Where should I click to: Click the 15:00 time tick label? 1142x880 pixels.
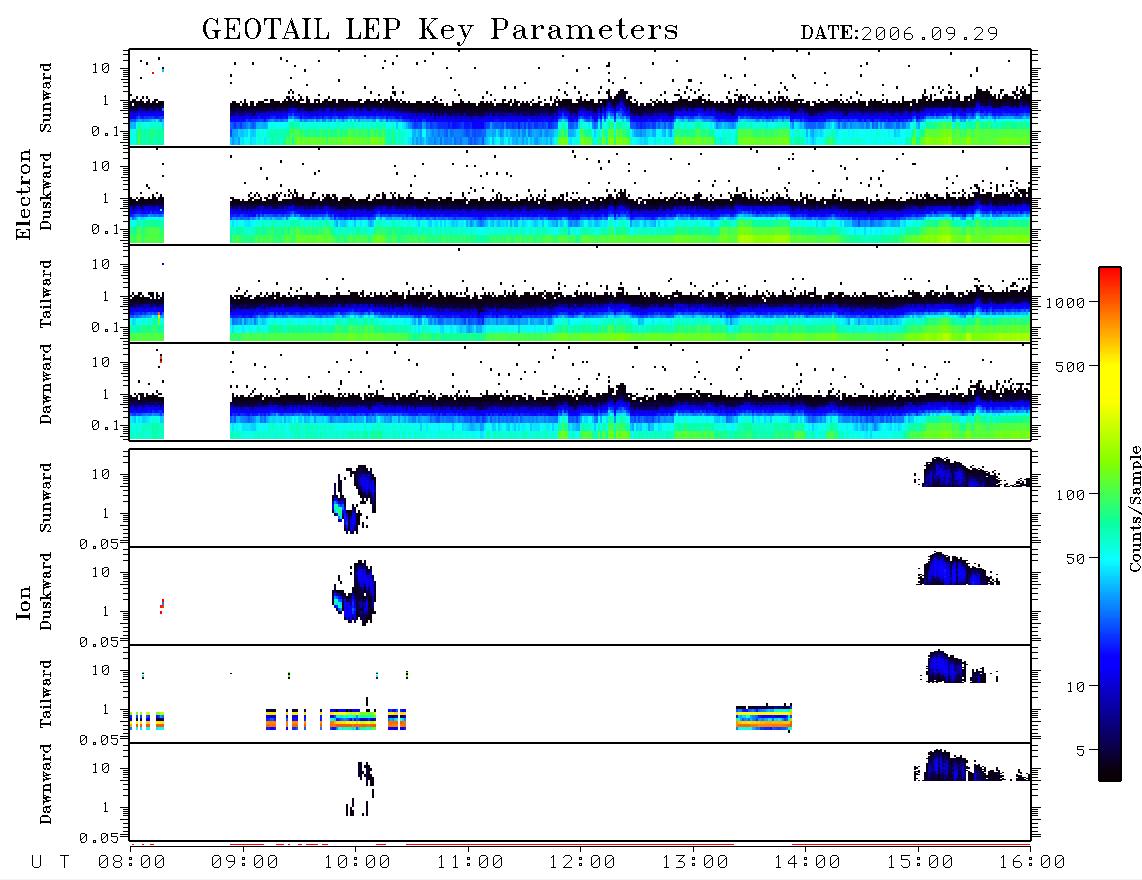click(920, 862)
